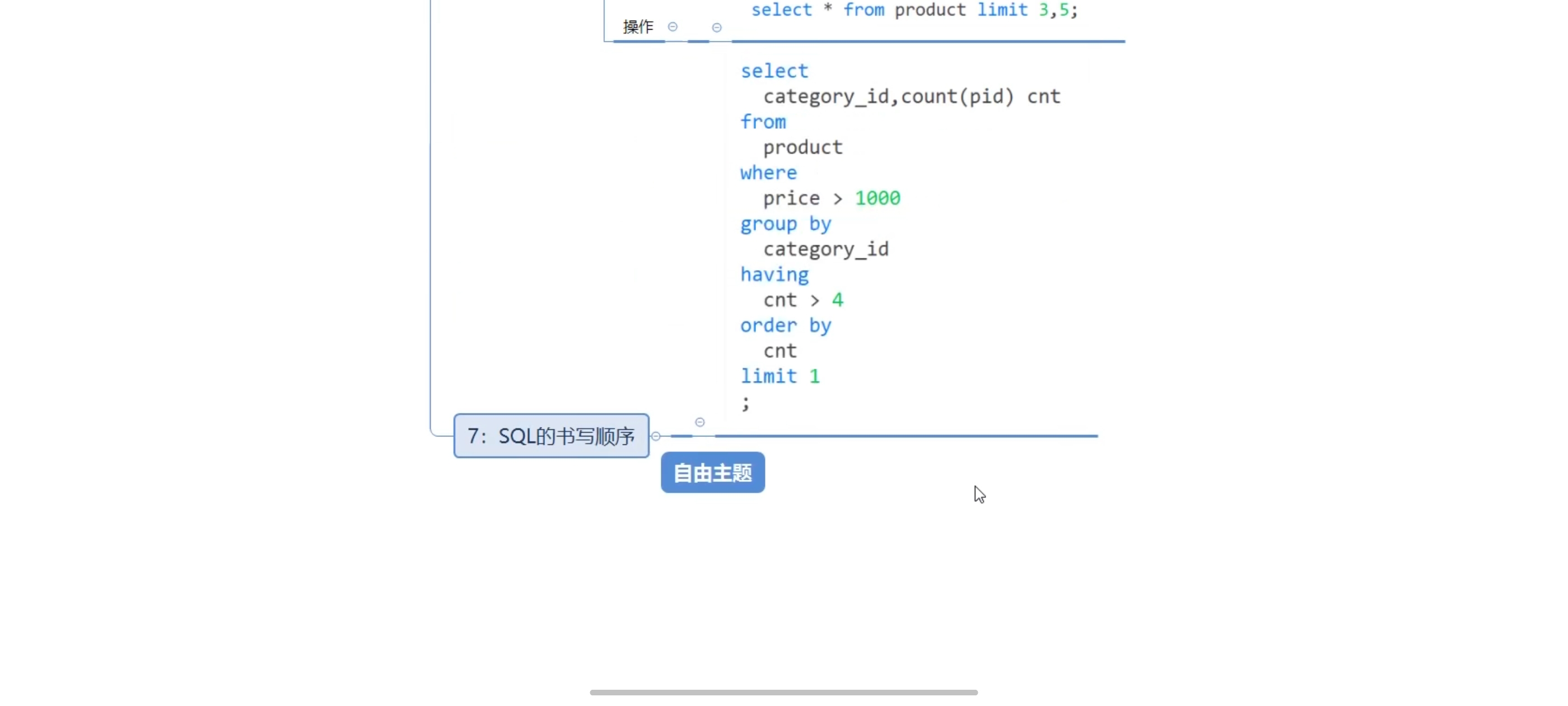The image size is (1568, 706).
Task: Click the standalone 'product' table name line
Action: 802,147
